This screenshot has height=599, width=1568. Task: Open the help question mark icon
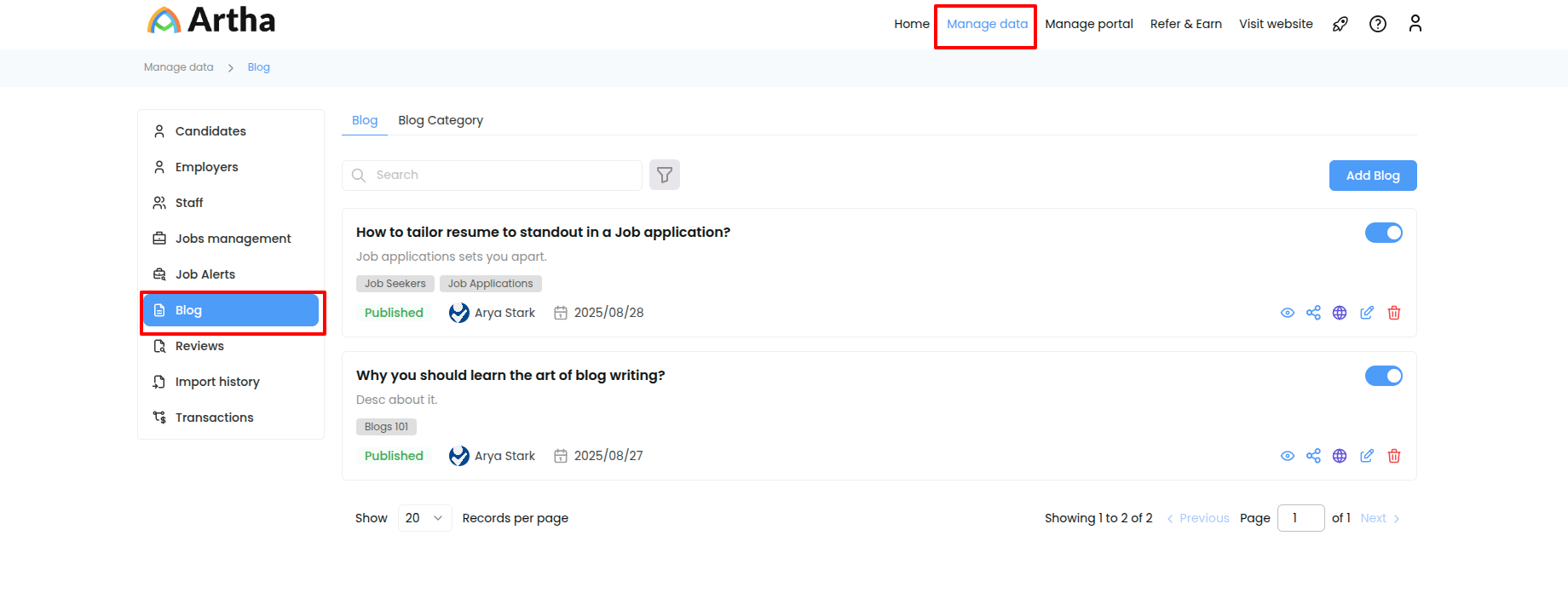point(1377,24)
